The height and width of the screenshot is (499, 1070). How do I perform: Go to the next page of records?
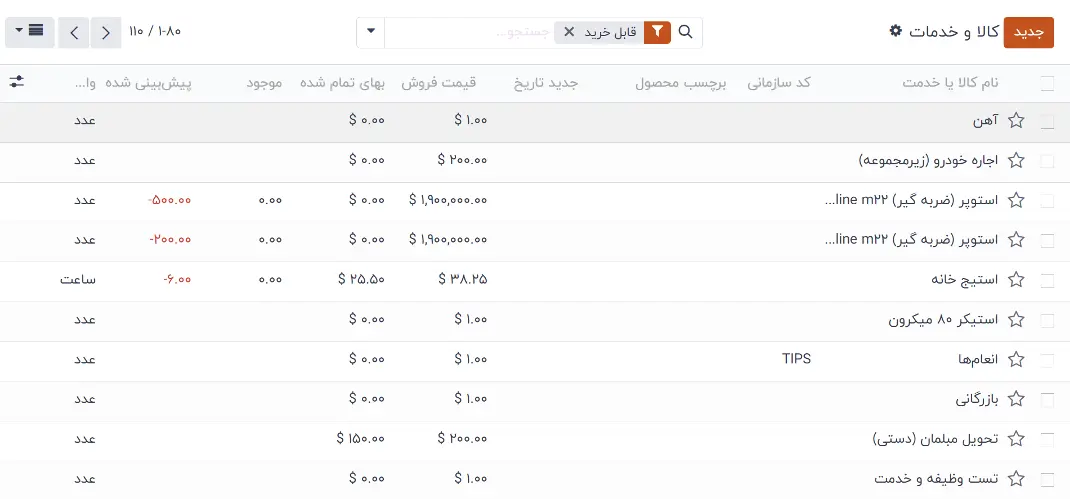tap(74, 33)
